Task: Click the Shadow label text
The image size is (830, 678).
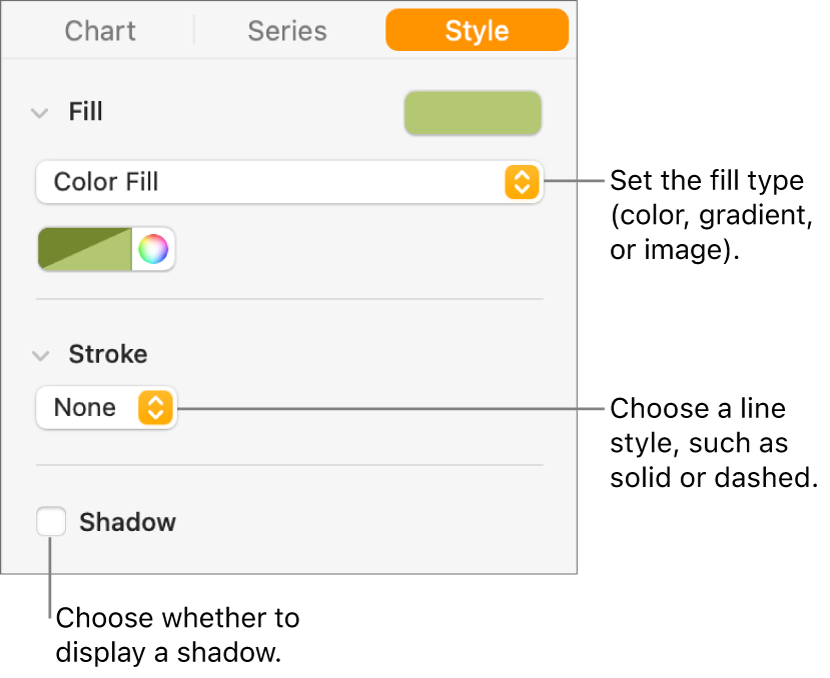Action: click(127, 522)
